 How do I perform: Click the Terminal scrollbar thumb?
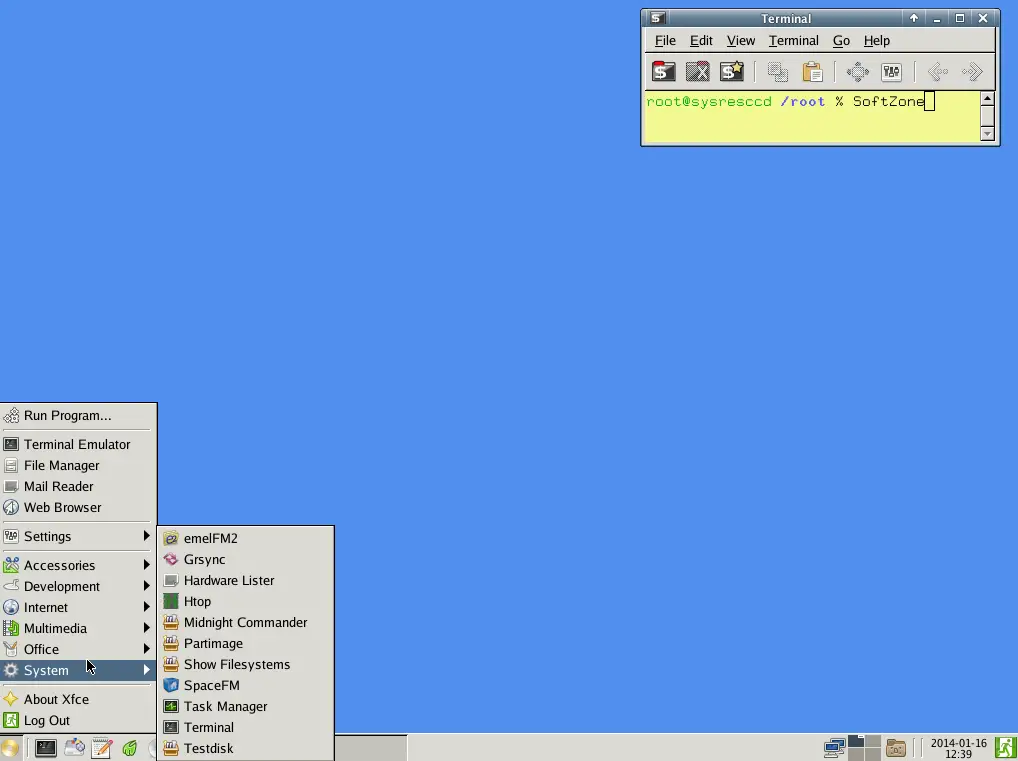click(x=987, y=116)
